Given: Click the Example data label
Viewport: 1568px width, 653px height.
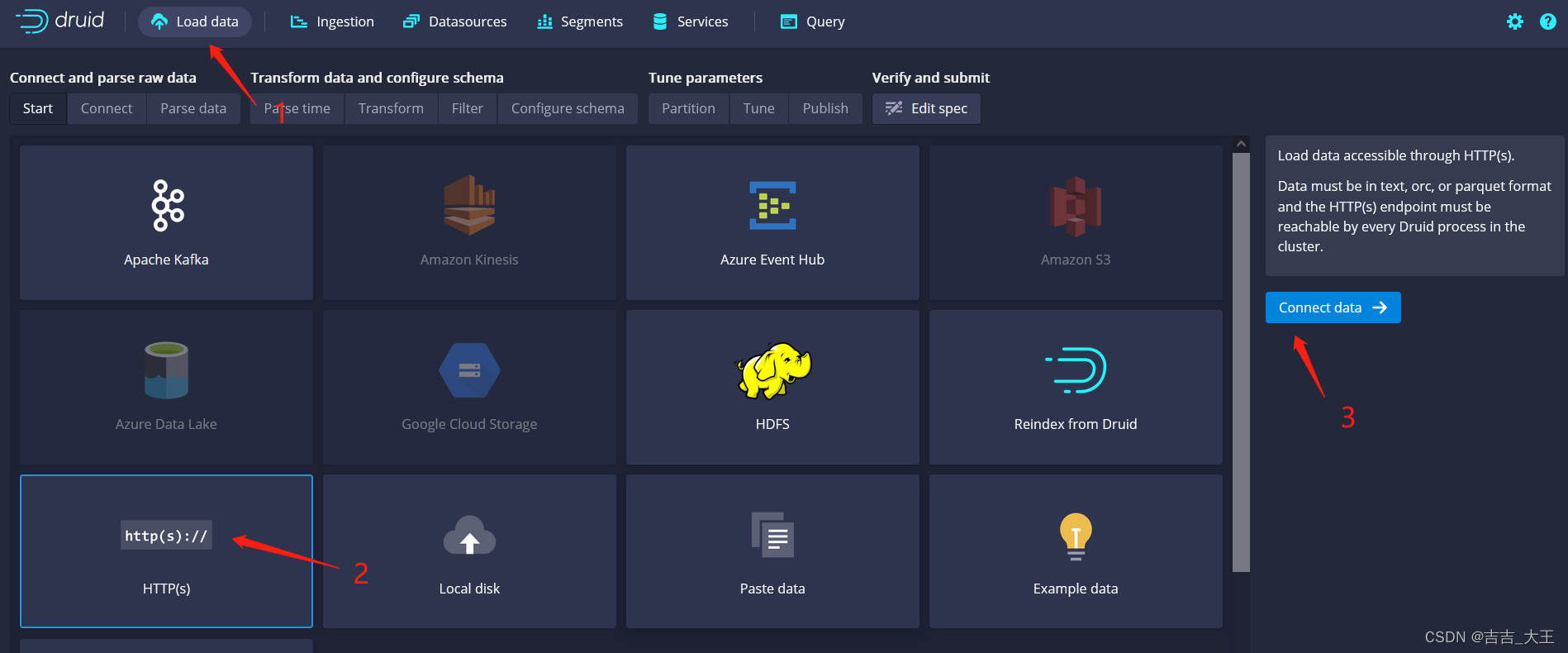Looking at the screenshot, I should pos(1076,589).
